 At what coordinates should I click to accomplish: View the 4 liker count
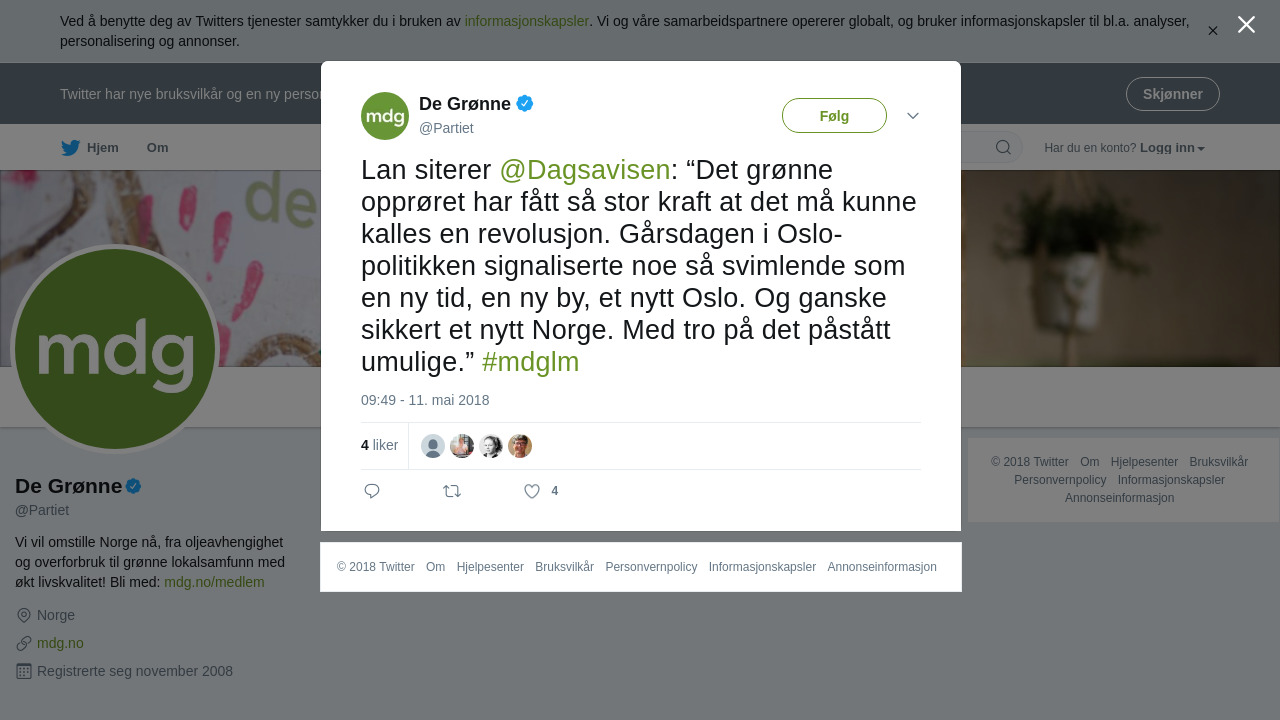point(379,446)
